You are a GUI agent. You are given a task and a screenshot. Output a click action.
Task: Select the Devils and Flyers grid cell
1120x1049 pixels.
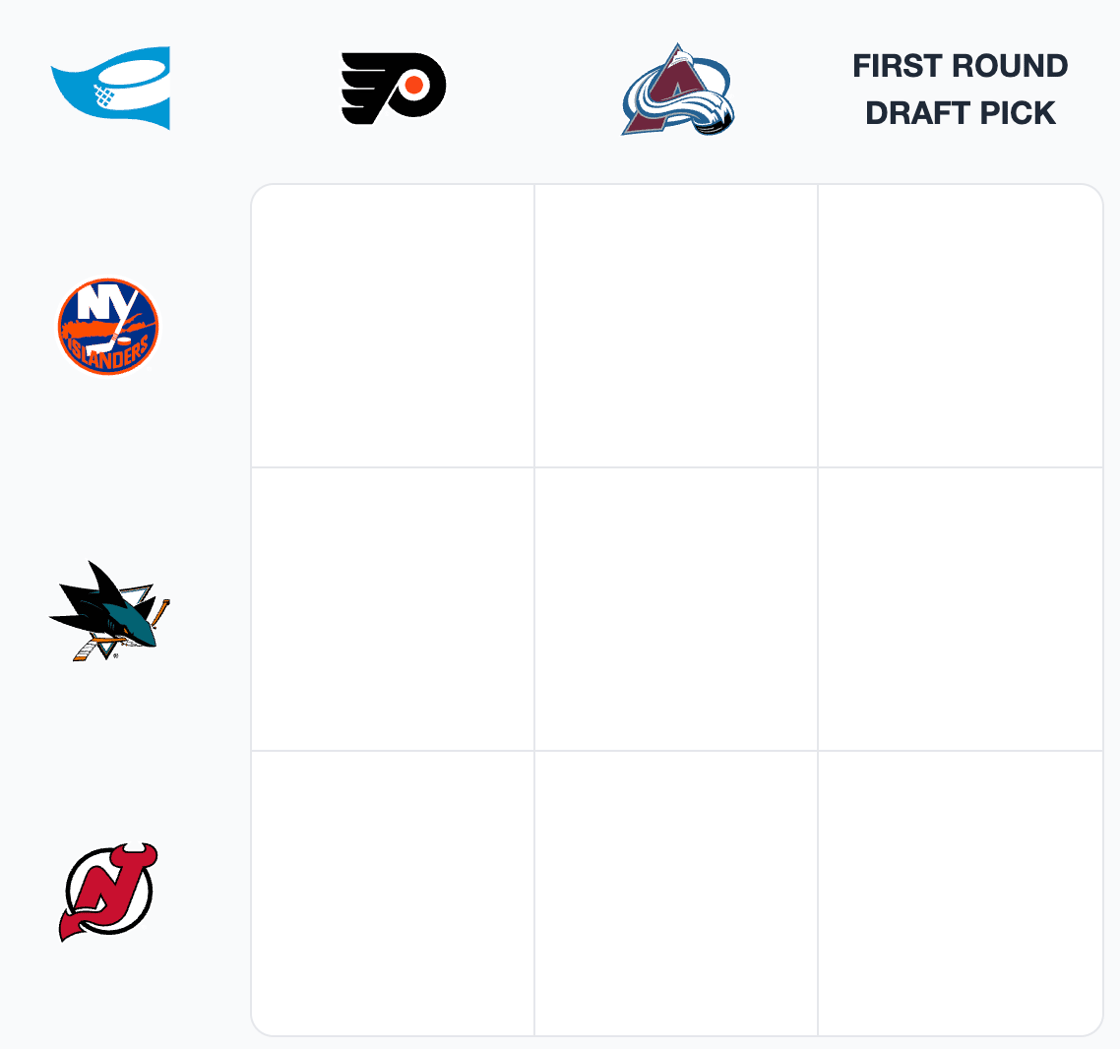392,893
